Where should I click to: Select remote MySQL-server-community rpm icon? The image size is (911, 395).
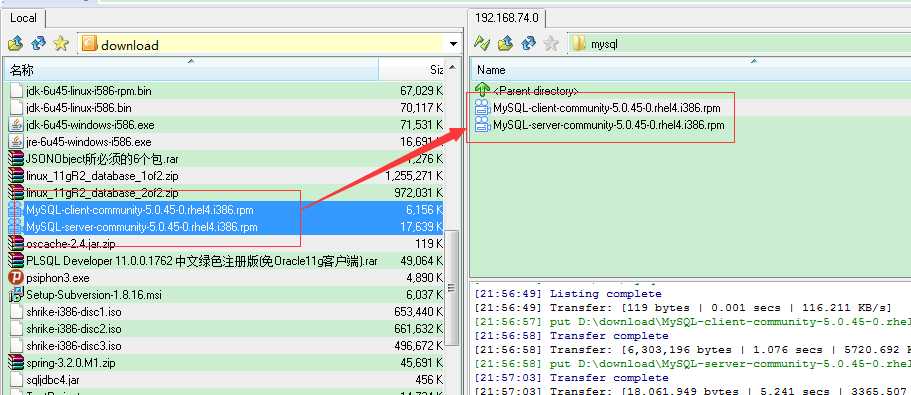483,124
